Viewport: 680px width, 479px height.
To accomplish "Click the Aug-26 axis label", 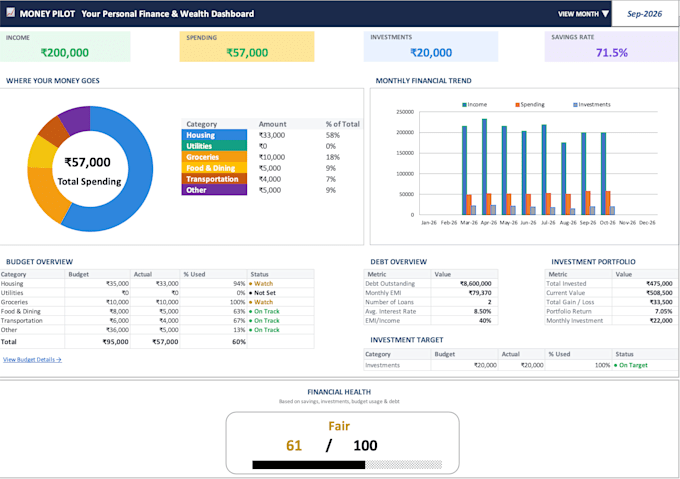I will pos(568,222).
